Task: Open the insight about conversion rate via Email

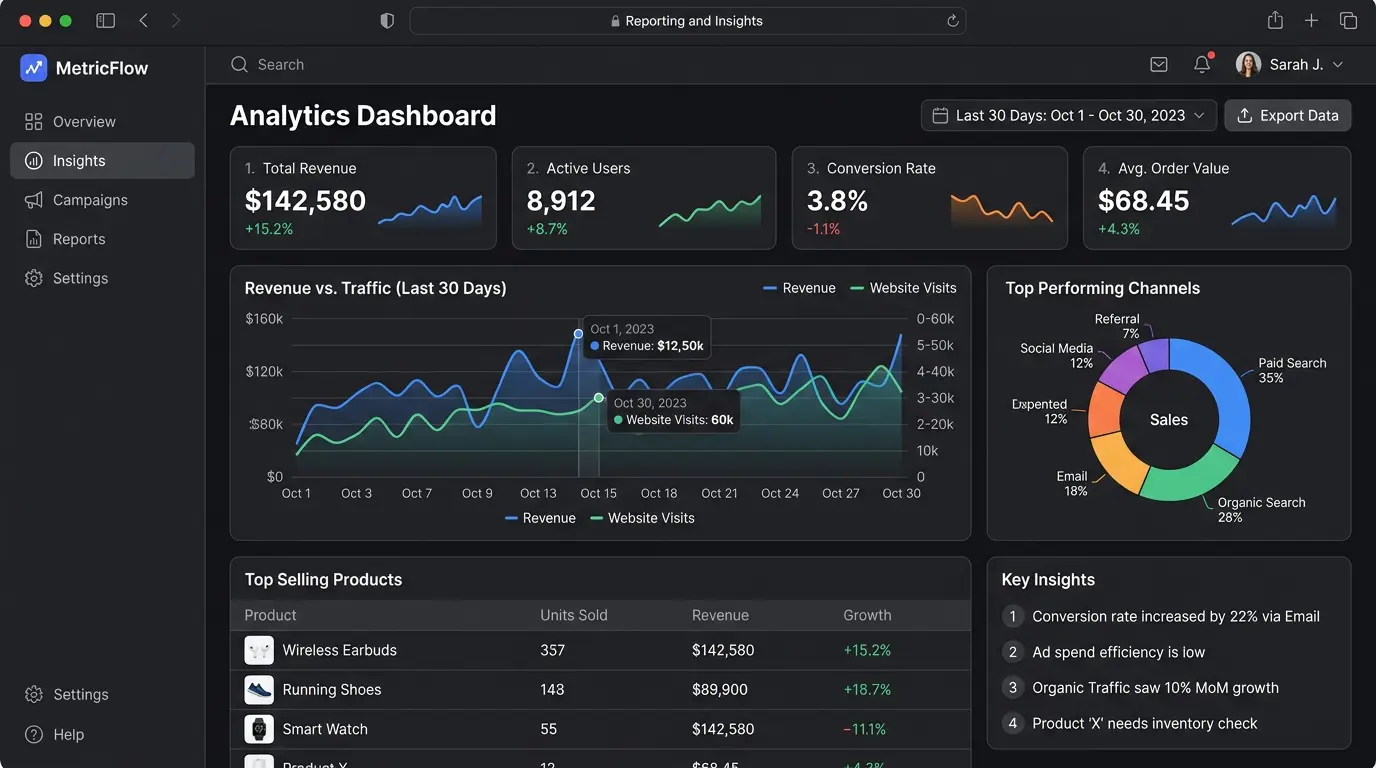Action: (1162, 617)
